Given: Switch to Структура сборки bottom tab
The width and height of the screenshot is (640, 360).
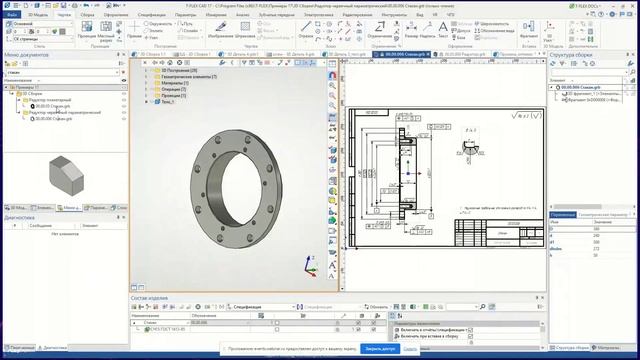Looking at the screenshot, I should click(569, 348).
